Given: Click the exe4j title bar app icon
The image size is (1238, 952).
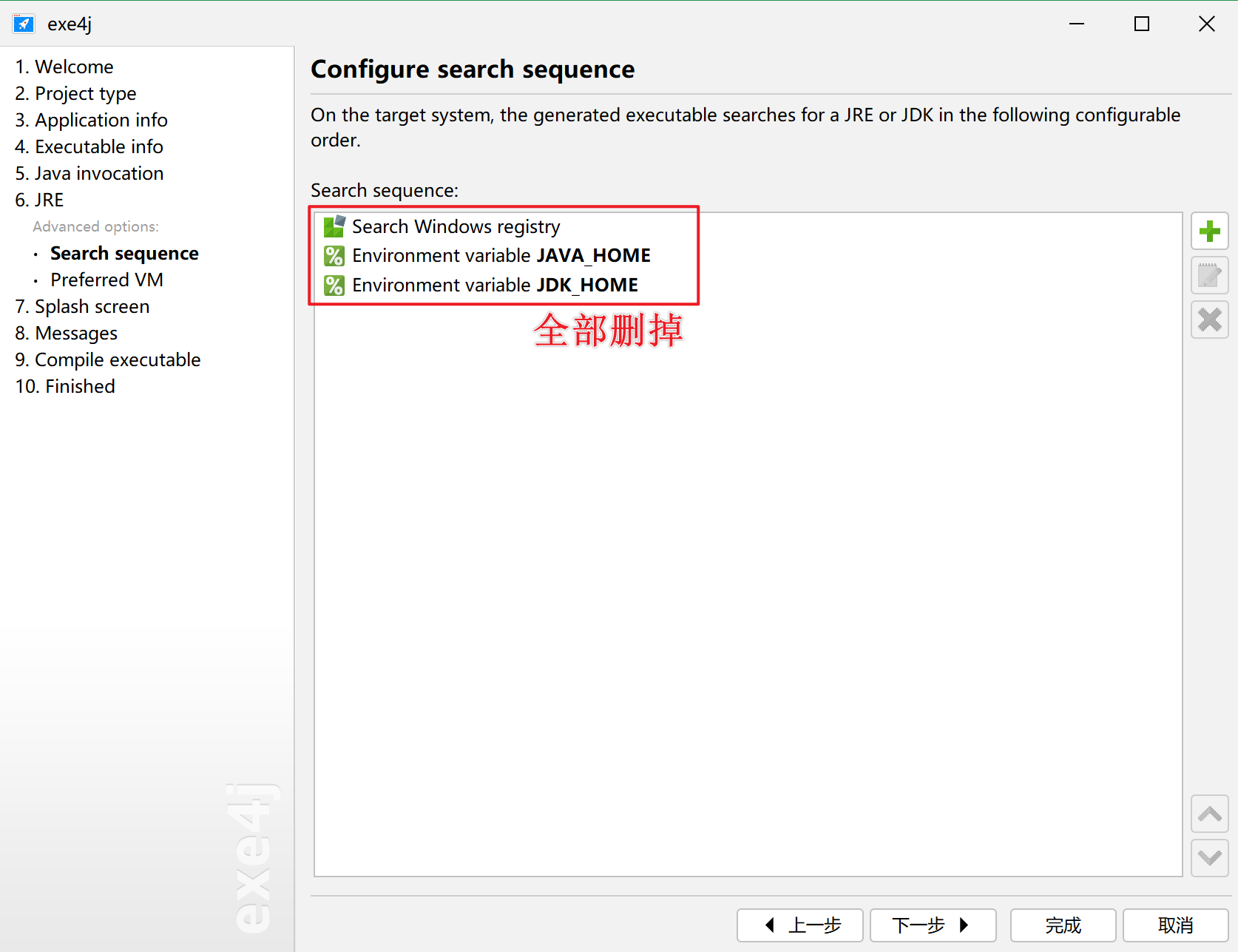Looking at the screenshot, I should pos(24,24).
